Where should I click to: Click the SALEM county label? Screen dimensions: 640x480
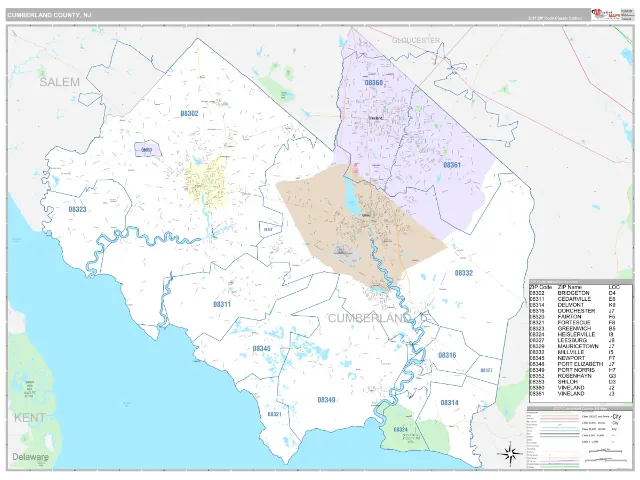click(x=60, y=82)
